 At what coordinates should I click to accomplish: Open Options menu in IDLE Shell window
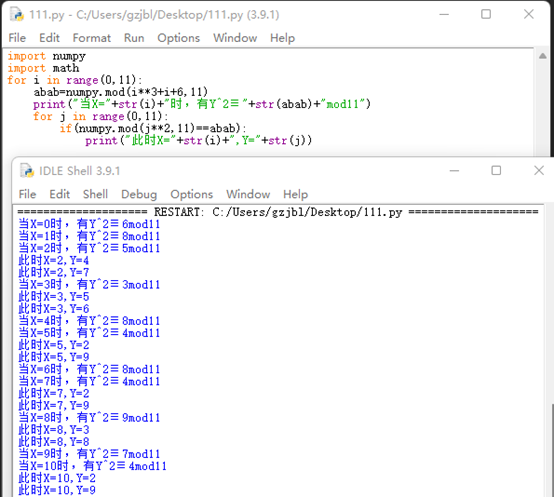tap(191, 194)
